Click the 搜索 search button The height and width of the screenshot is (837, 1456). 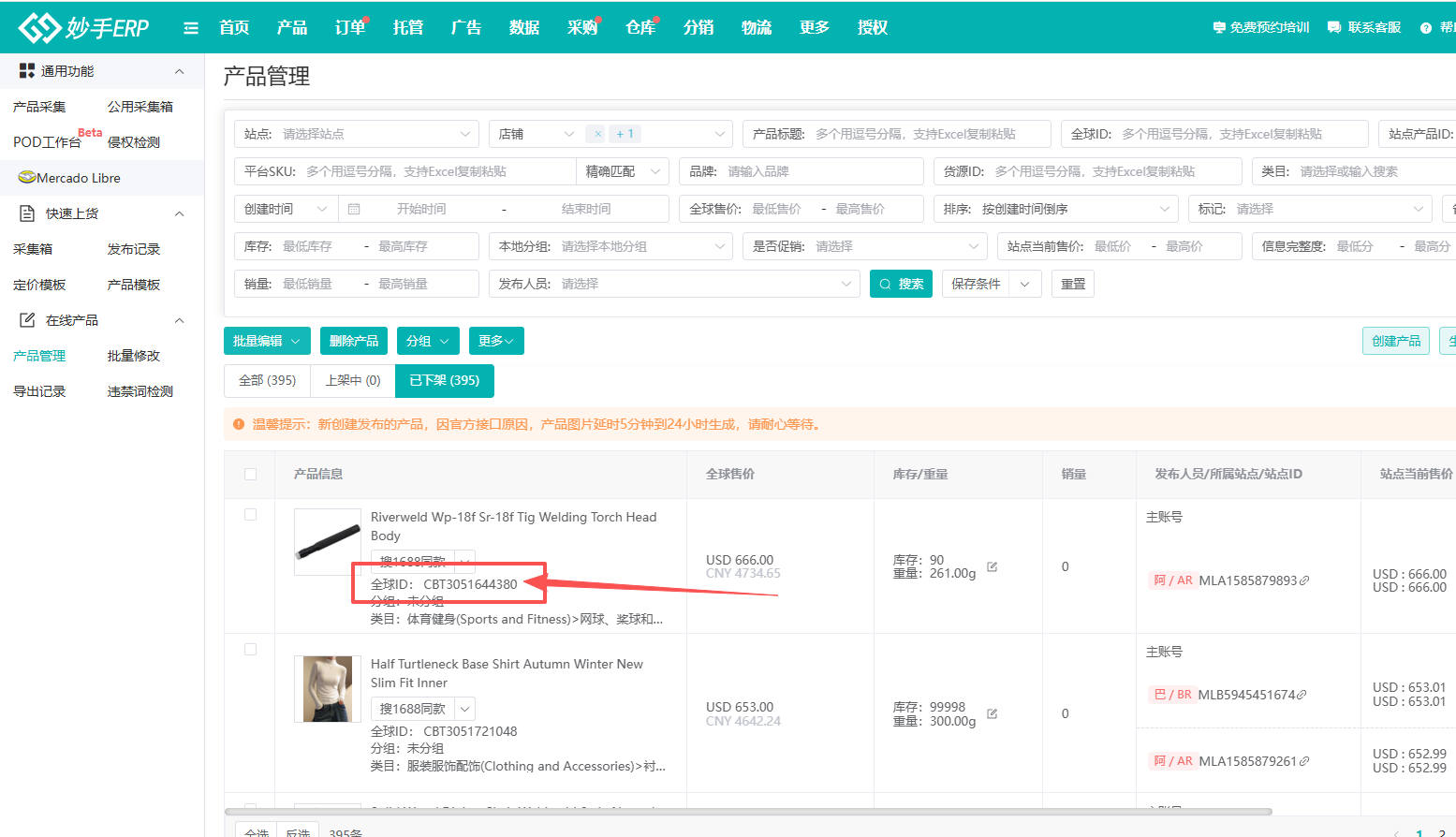(x=901, y=284)
